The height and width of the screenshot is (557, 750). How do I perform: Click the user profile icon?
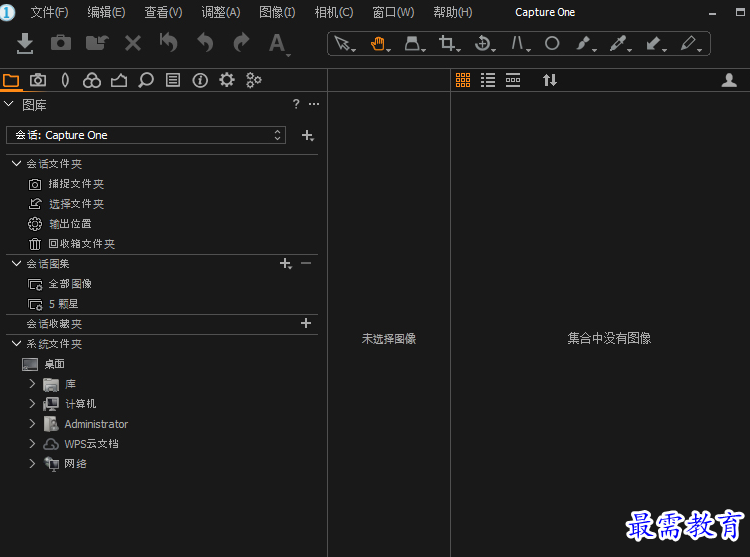(x=729, y=80)
